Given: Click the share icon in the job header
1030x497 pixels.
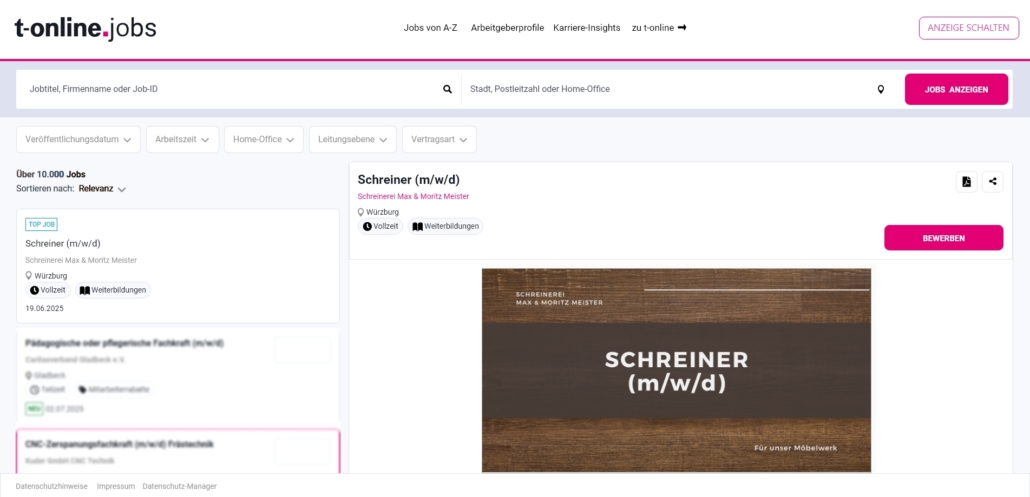Looking at the screenshot, I should (x=993, y=182).
